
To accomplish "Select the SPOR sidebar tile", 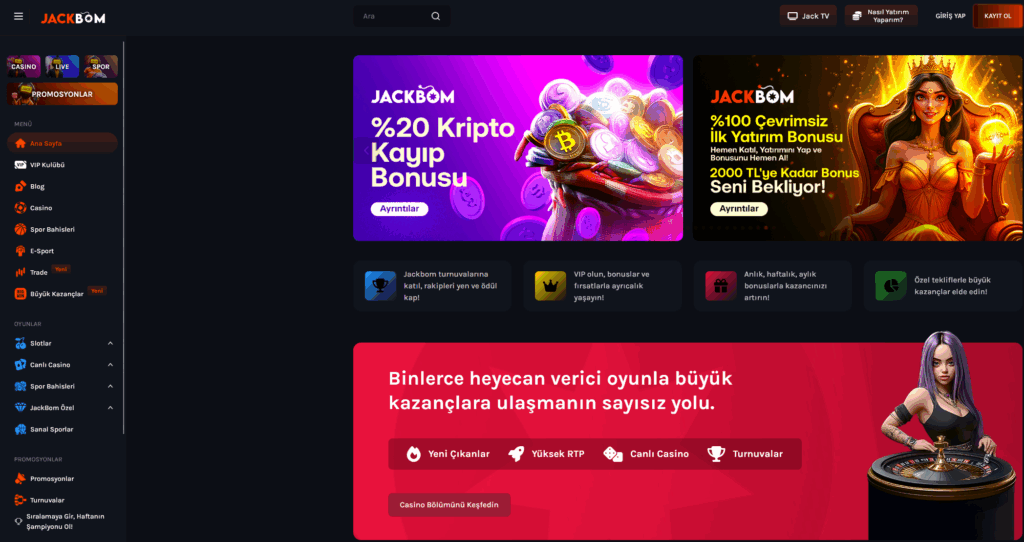I will pyautogui.click(x=101, y=67).
